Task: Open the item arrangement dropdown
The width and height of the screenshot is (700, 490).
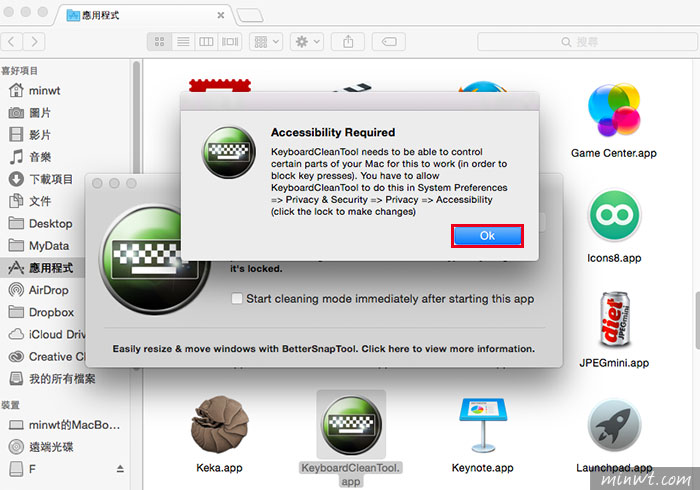Action: coord(266,42)
